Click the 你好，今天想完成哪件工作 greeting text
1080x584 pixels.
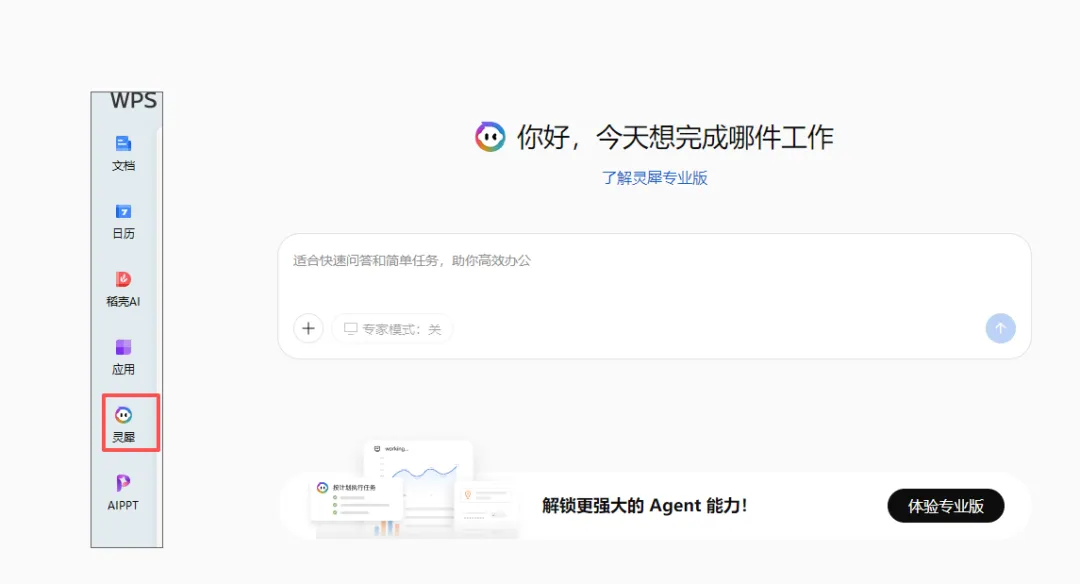675,137
